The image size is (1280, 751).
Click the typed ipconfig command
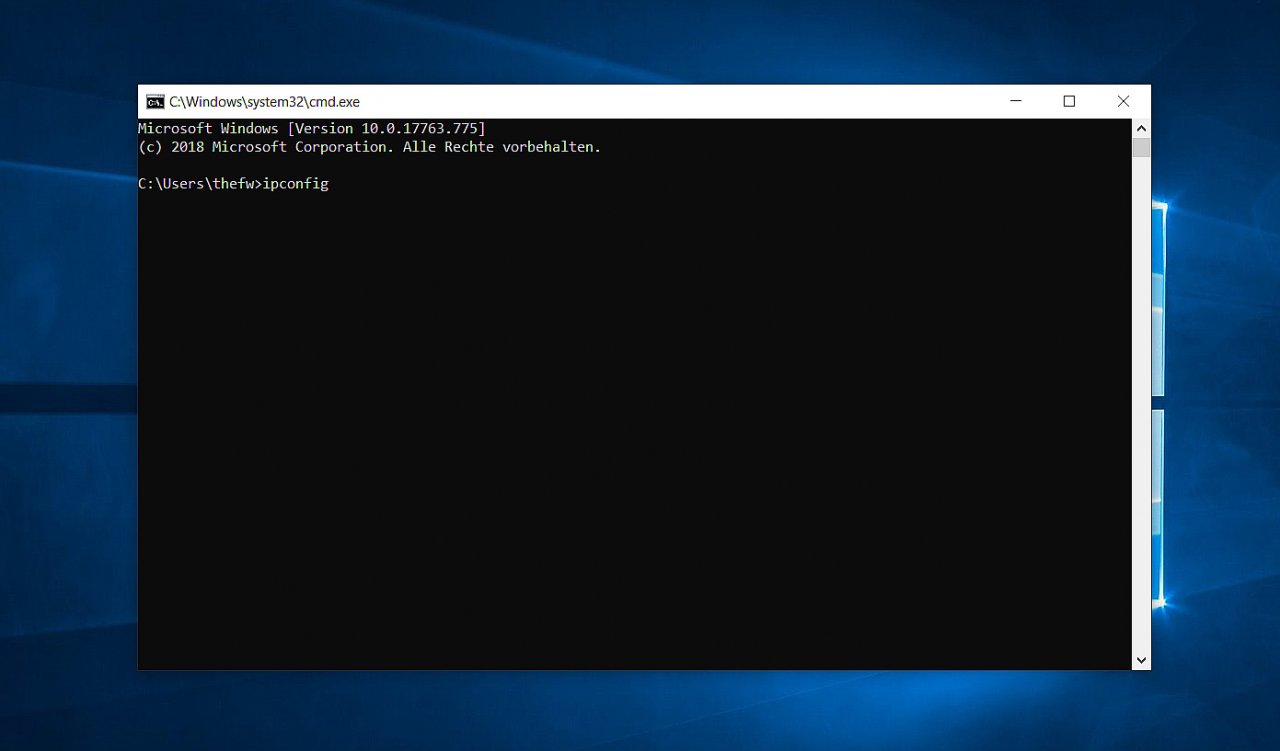click(x=296, y=185)
